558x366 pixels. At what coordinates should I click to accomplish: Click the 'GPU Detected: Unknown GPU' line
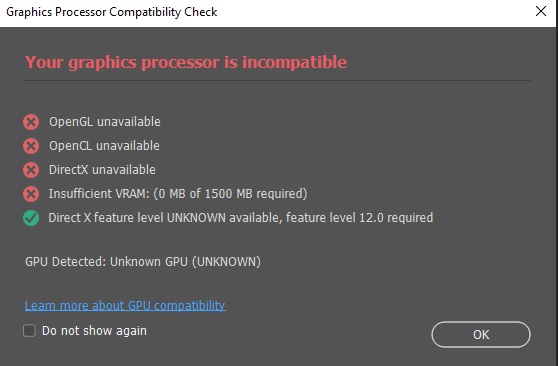[x=143, y=262]
